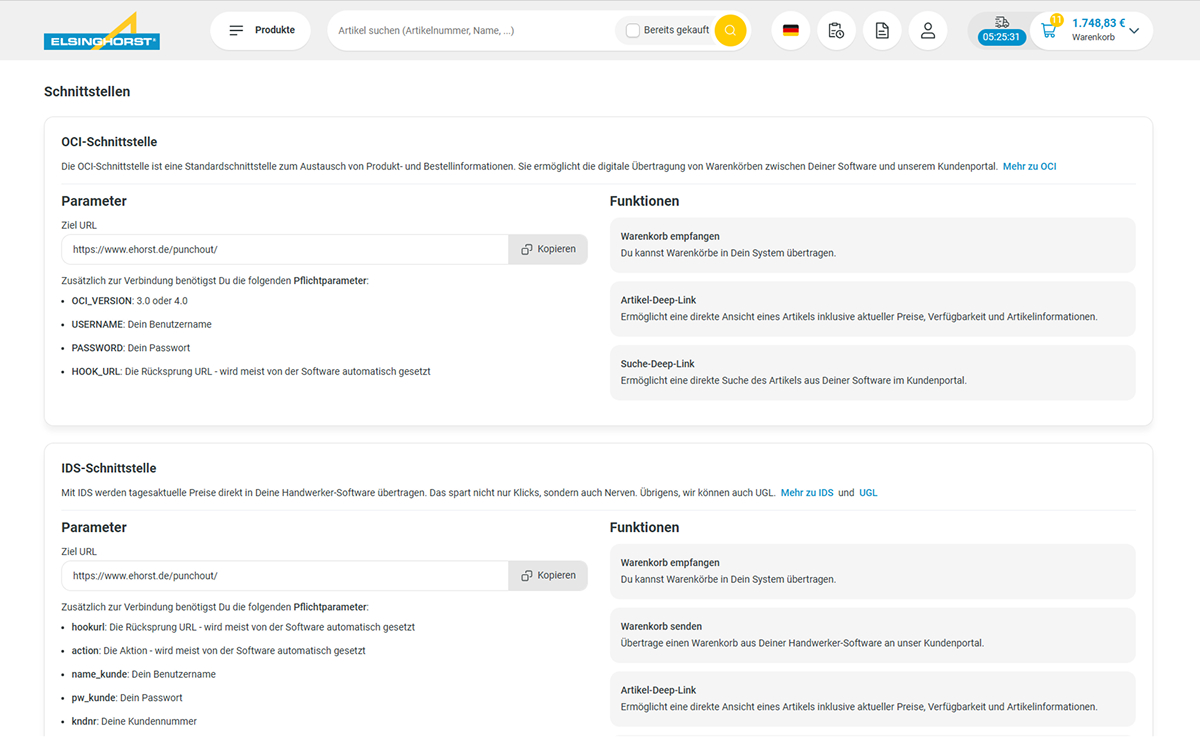The width and height of the screenshot is (1200, 737).
Task: Click the IDS Ziel URL text field
Action: click(x=285, y=575)
